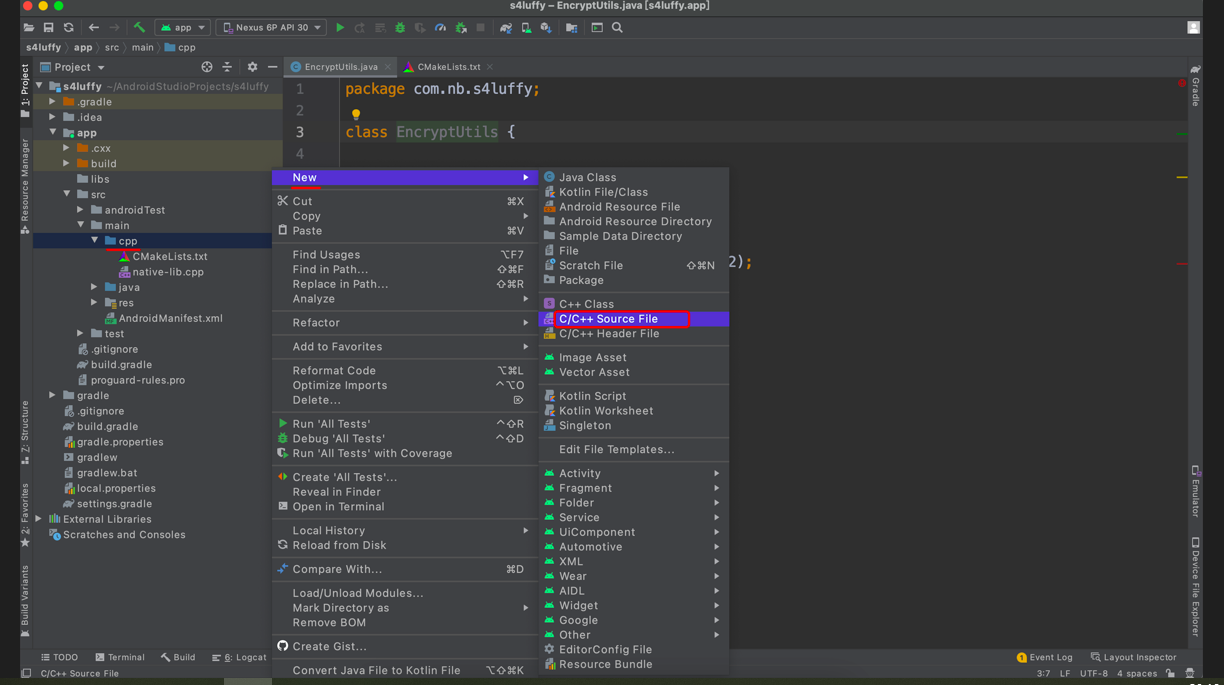Open the Event Log
1224x685 pixels.
tap(1044, 658)
